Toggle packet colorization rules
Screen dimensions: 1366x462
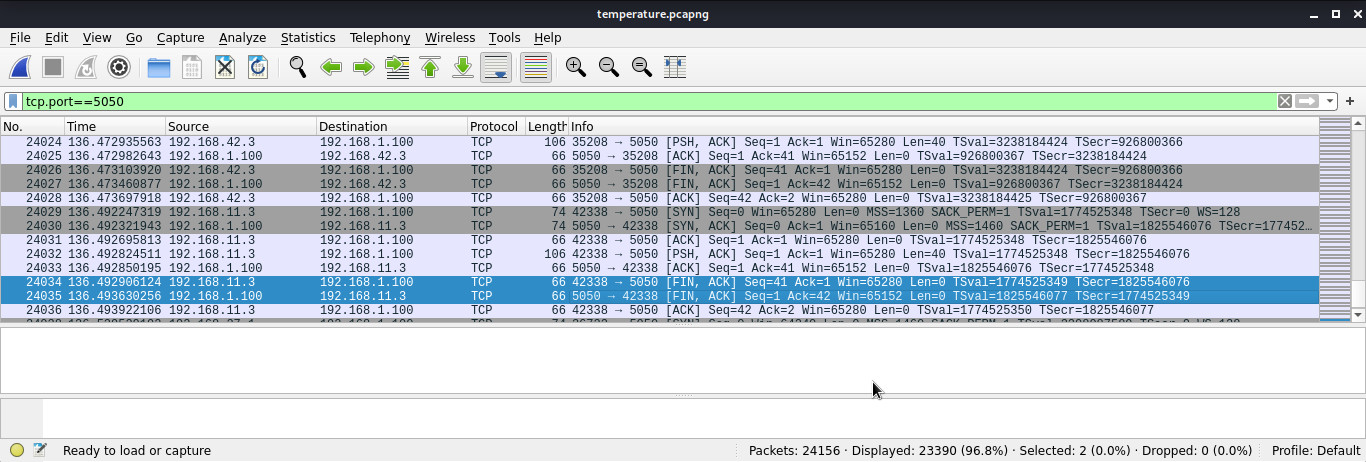[535, 67]
